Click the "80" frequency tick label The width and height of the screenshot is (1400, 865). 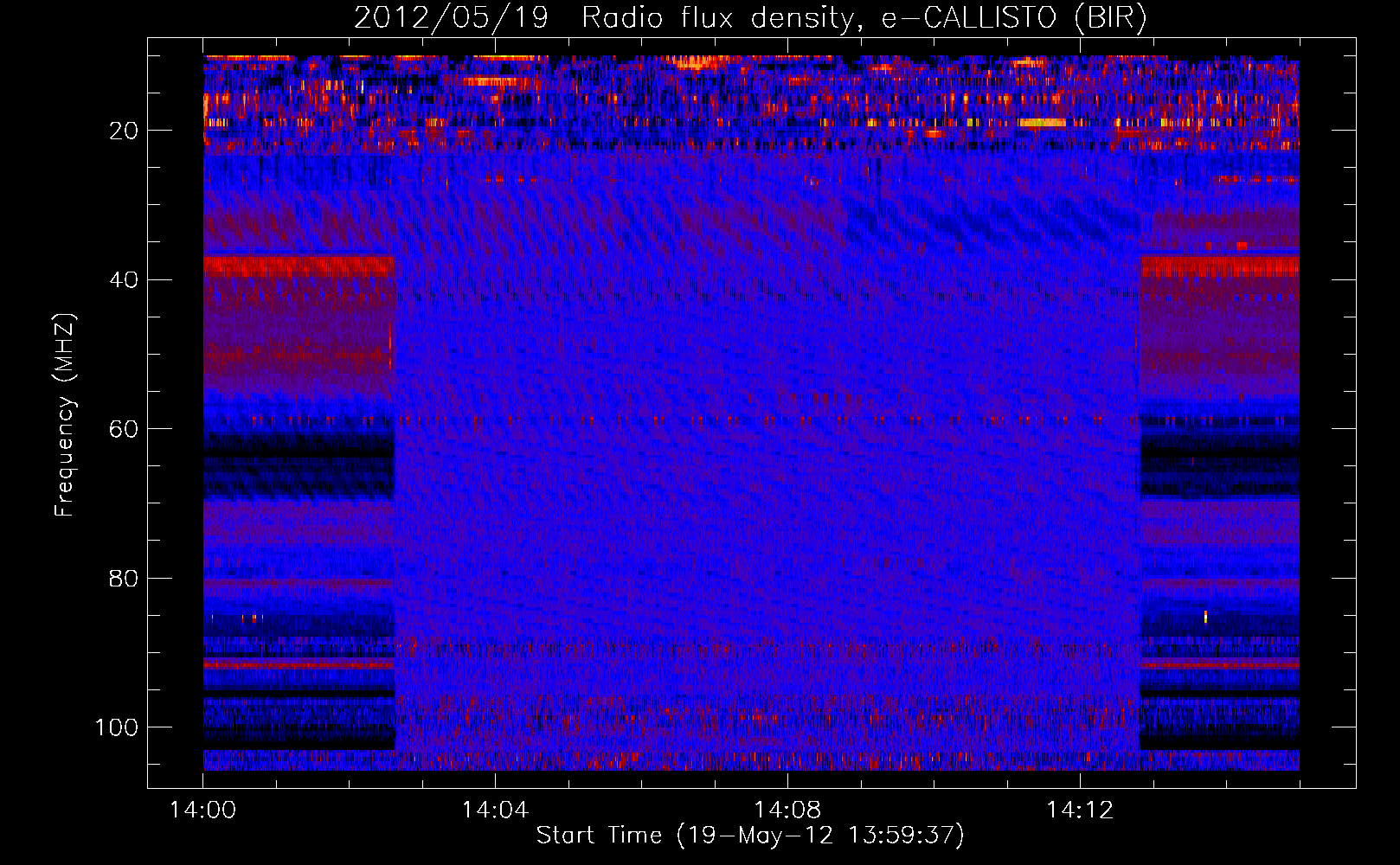tap(124, 579)
